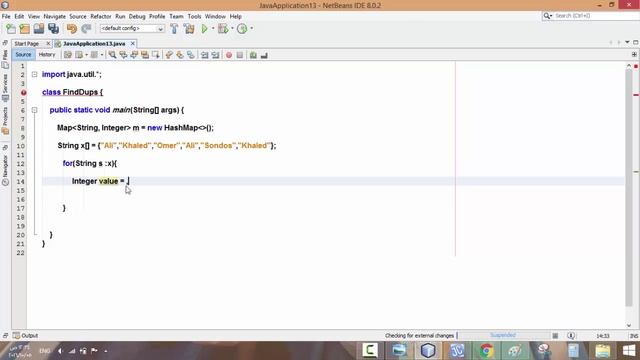640x360 pixels.
Task: Click the Redo arrow icon
Action: (86, 29)
